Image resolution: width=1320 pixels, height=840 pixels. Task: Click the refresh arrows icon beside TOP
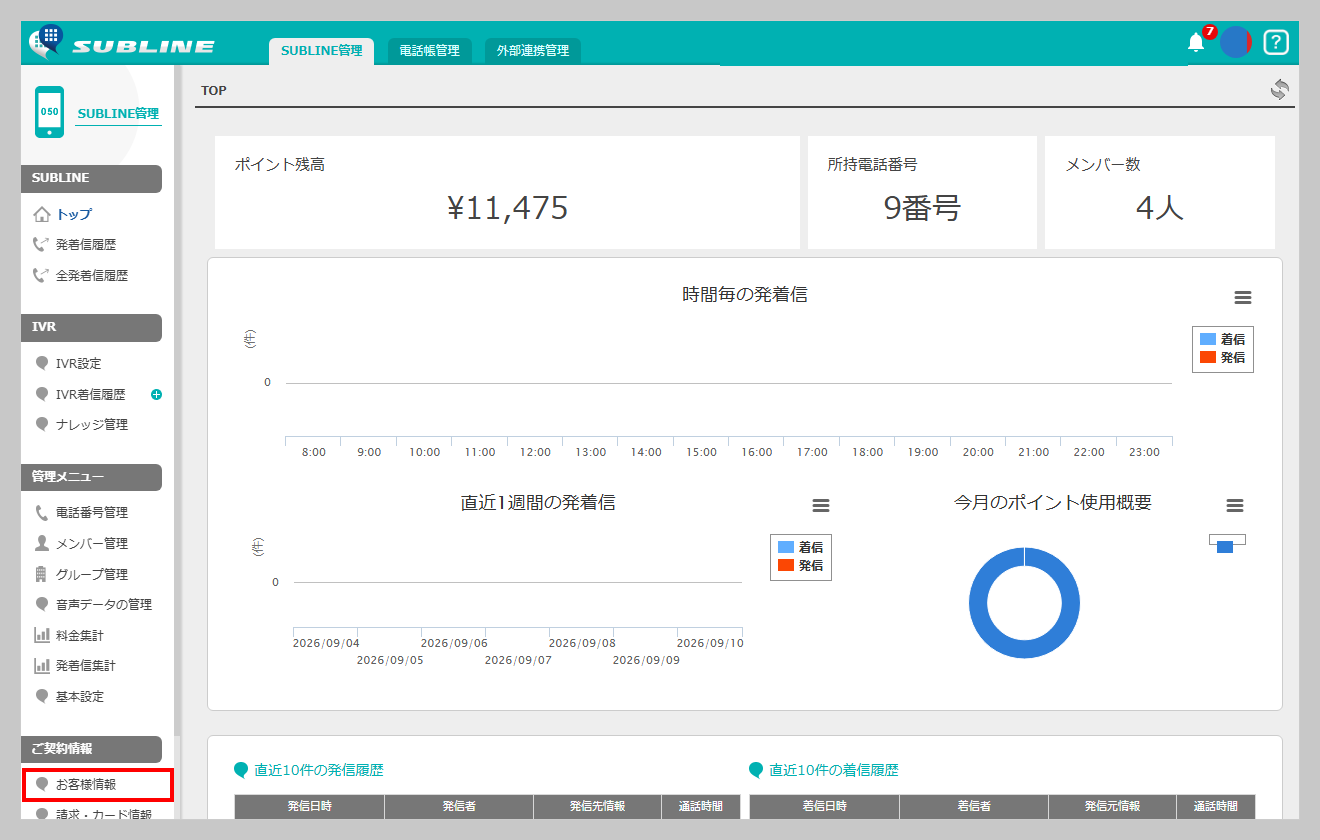pos(1280,90)
